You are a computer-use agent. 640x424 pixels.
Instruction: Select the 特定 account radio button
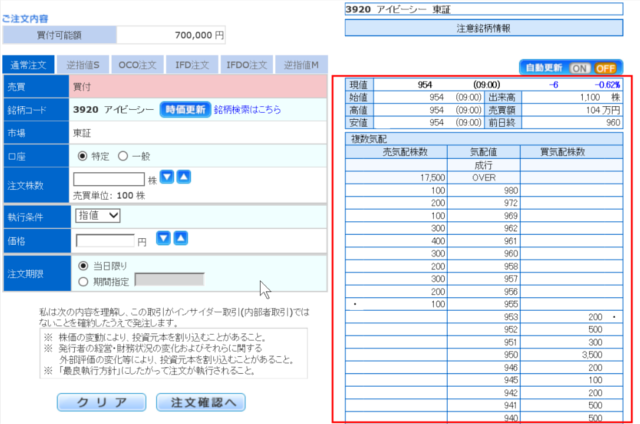tap(82, 156)
